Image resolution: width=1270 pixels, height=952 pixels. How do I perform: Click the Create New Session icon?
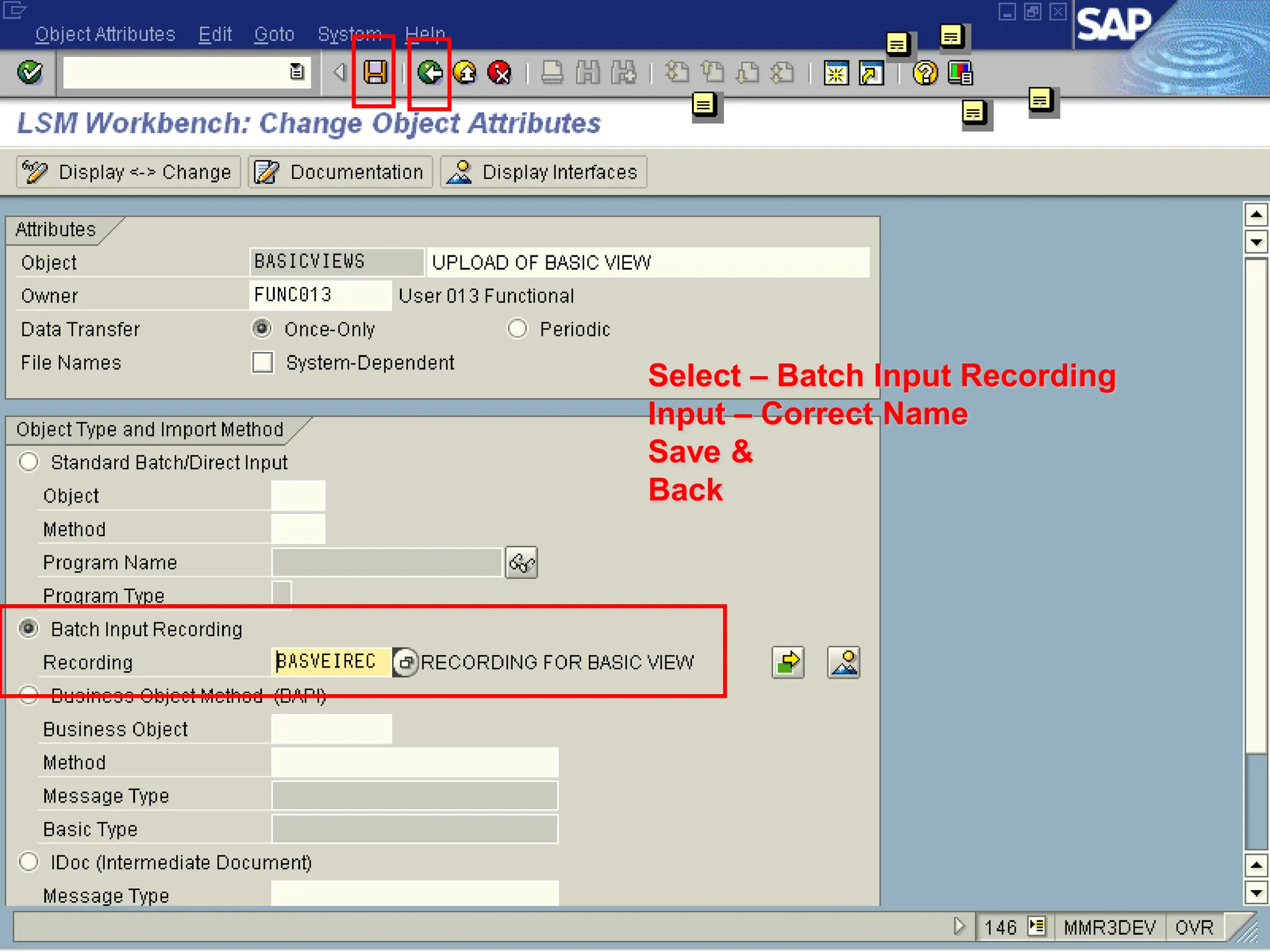click(x=836, y=73)
